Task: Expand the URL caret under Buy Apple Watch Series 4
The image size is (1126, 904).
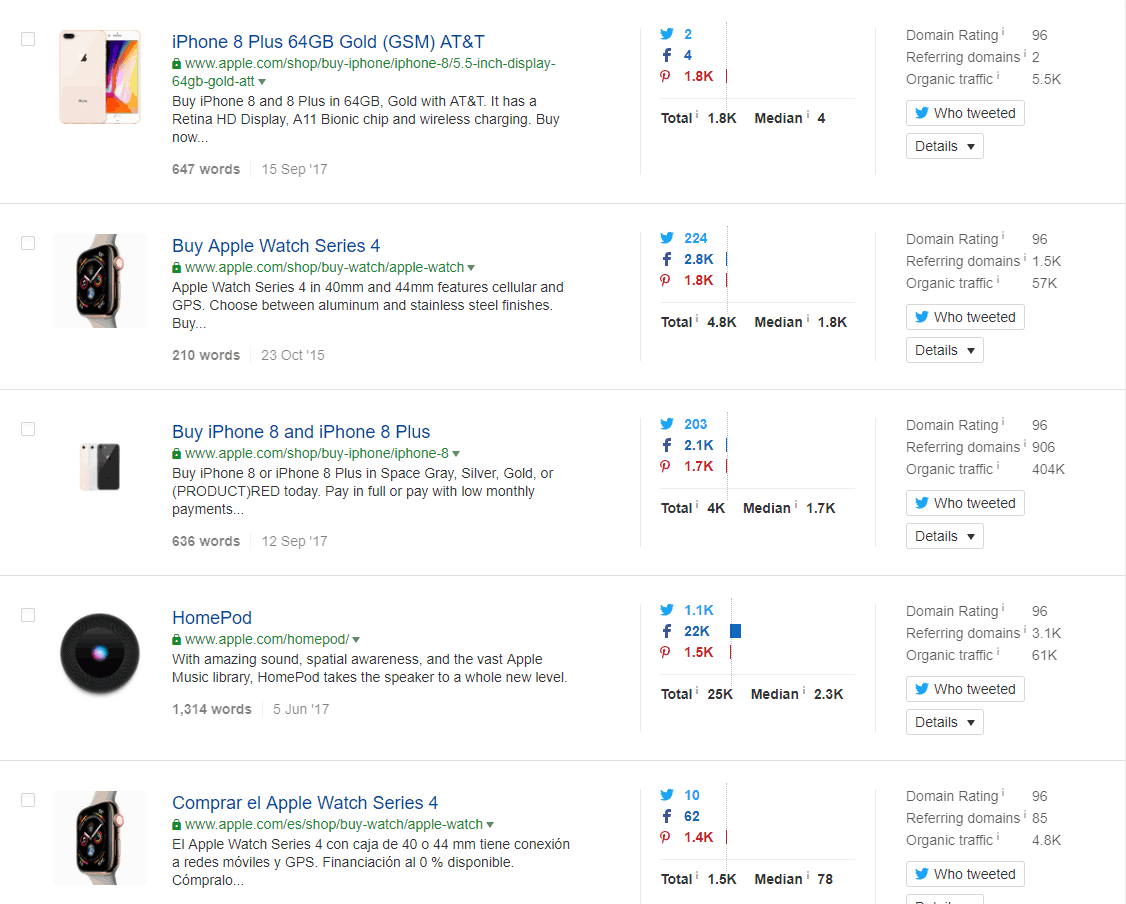Action: [x=470, y=268]
